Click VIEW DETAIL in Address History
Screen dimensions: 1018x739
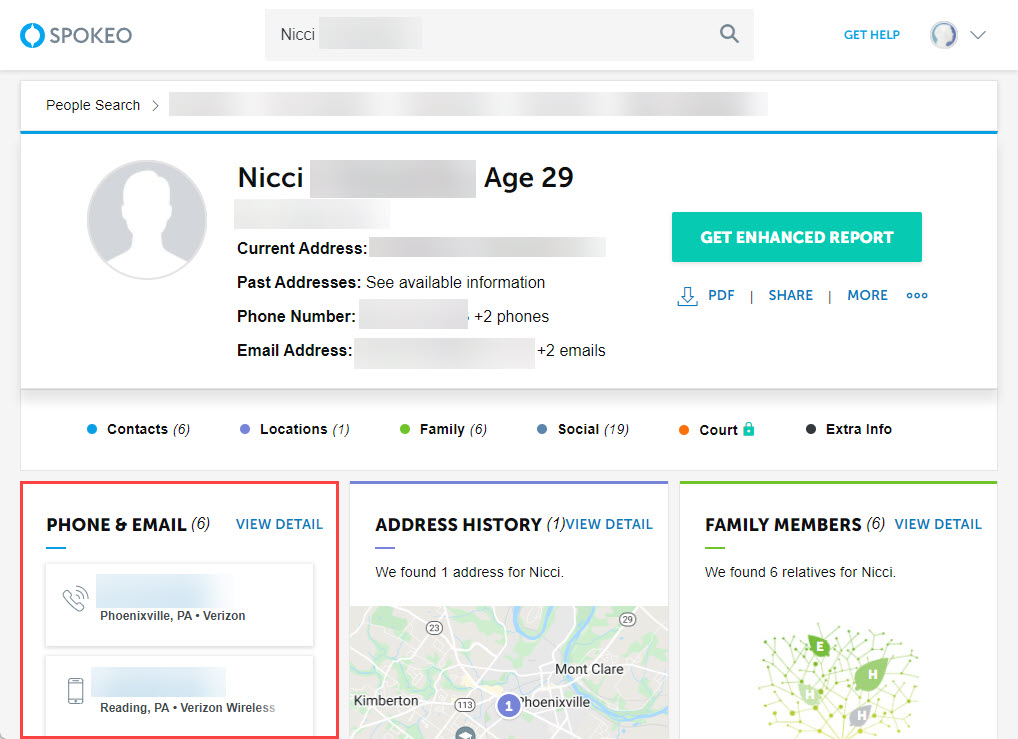pyautogui.click(x=609, y=525)
